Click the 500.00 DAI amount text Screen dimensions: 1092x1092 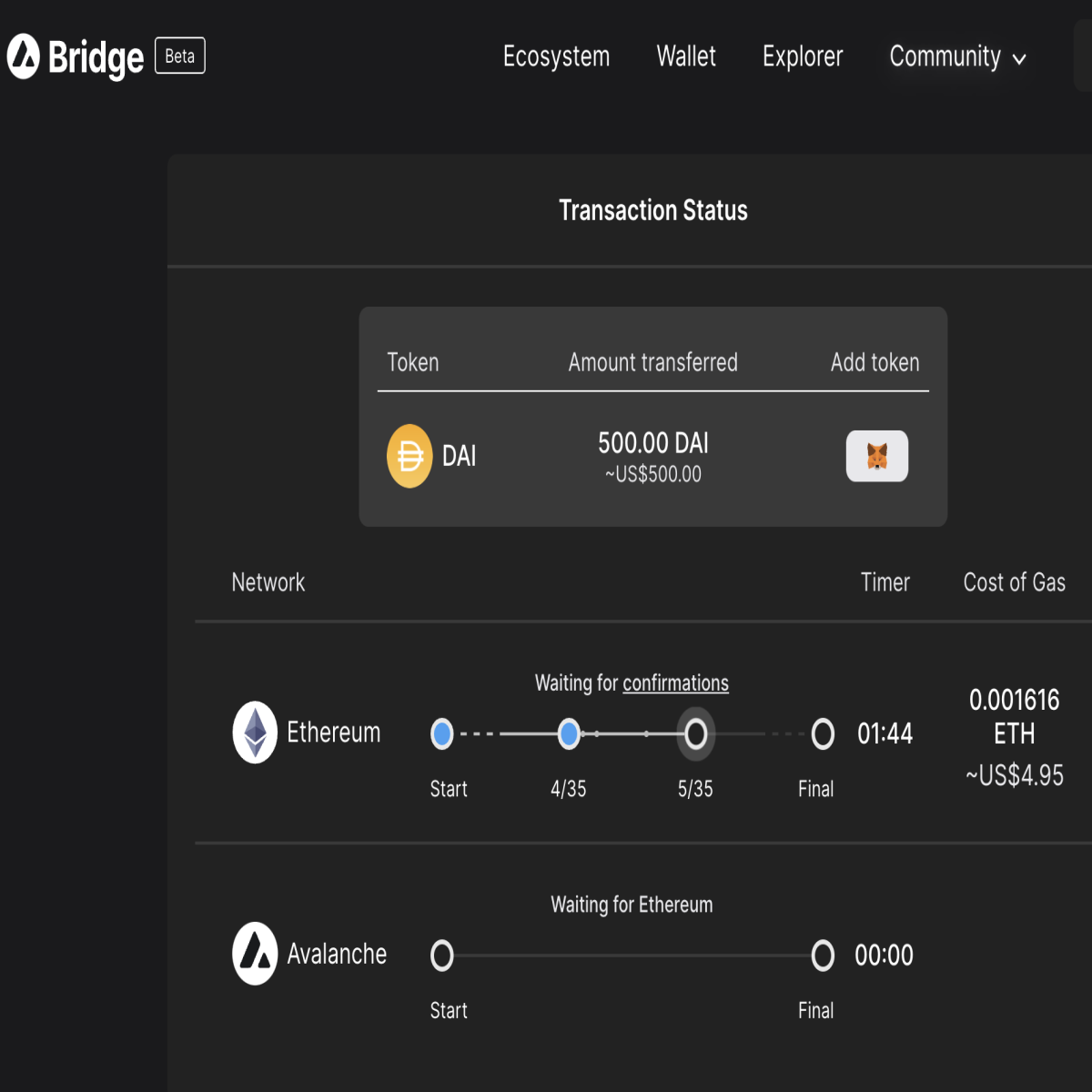(x=653, y=443)
